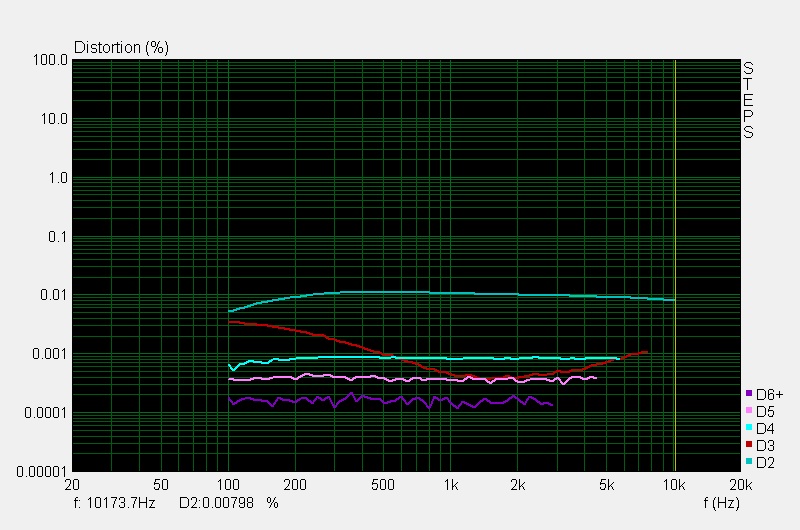Click the 50 x-axis frequency label

coord(161,485)
